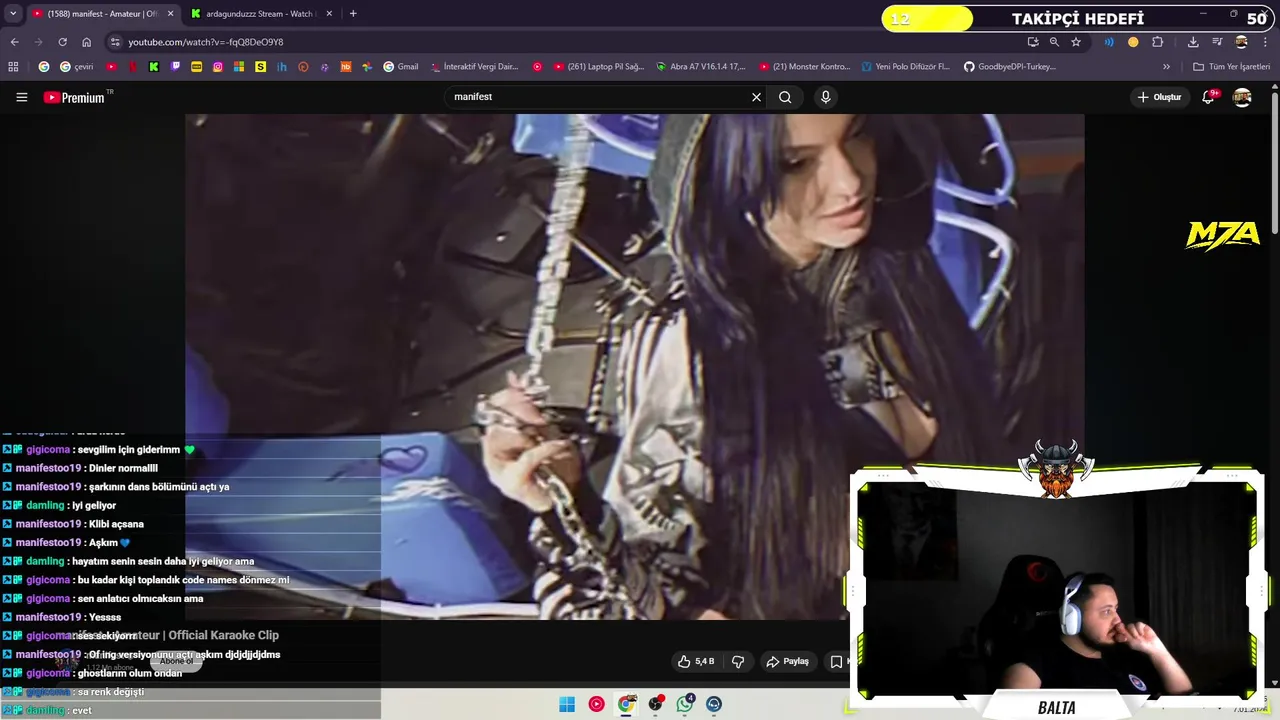Image resolution: width=1280 pixels, height=720 pixels.
Task: Bookmark this page with the star
Action: (1076, 42)
